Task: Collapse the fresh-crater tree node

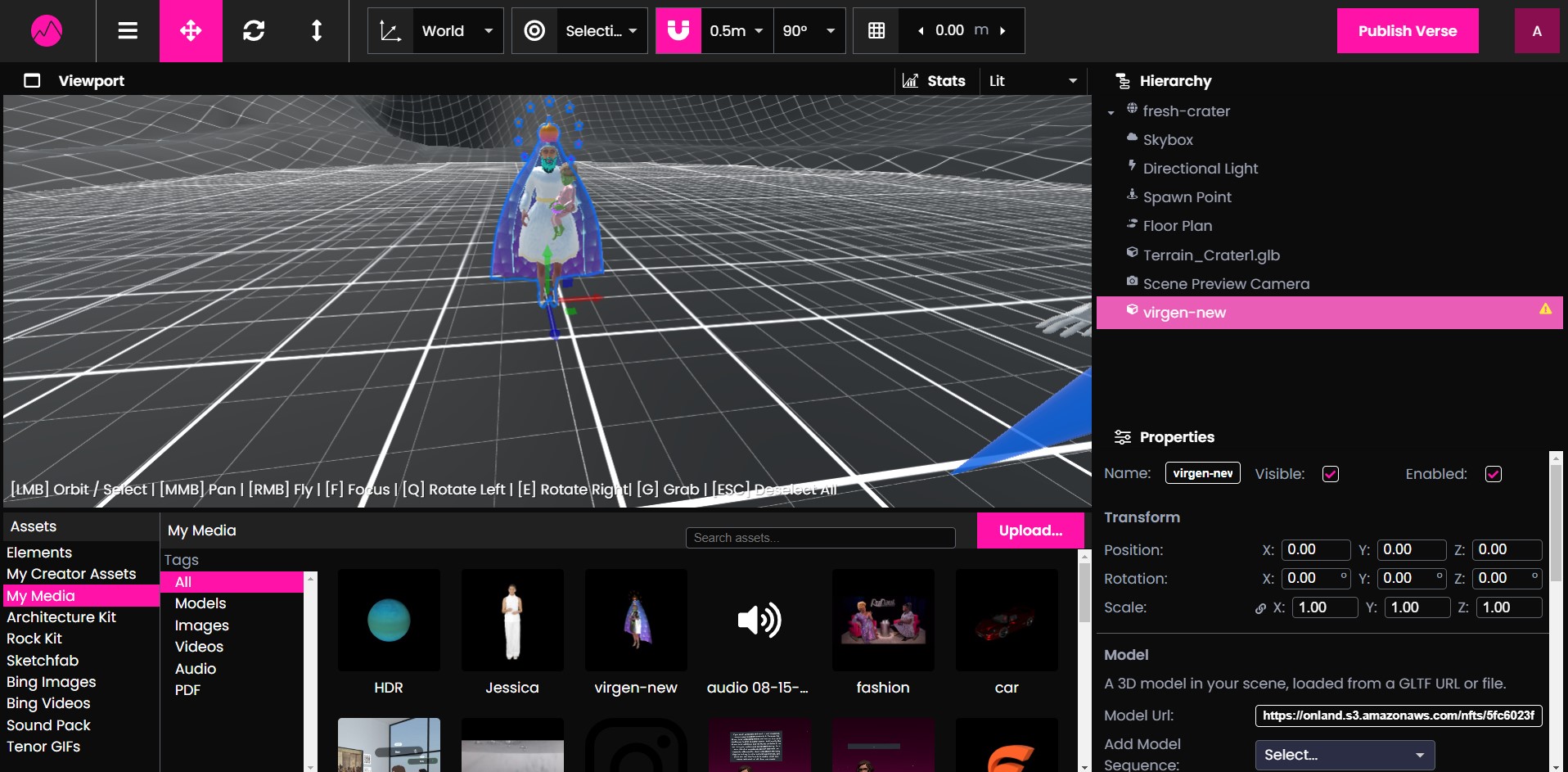Action: [x=1111, y=112]
